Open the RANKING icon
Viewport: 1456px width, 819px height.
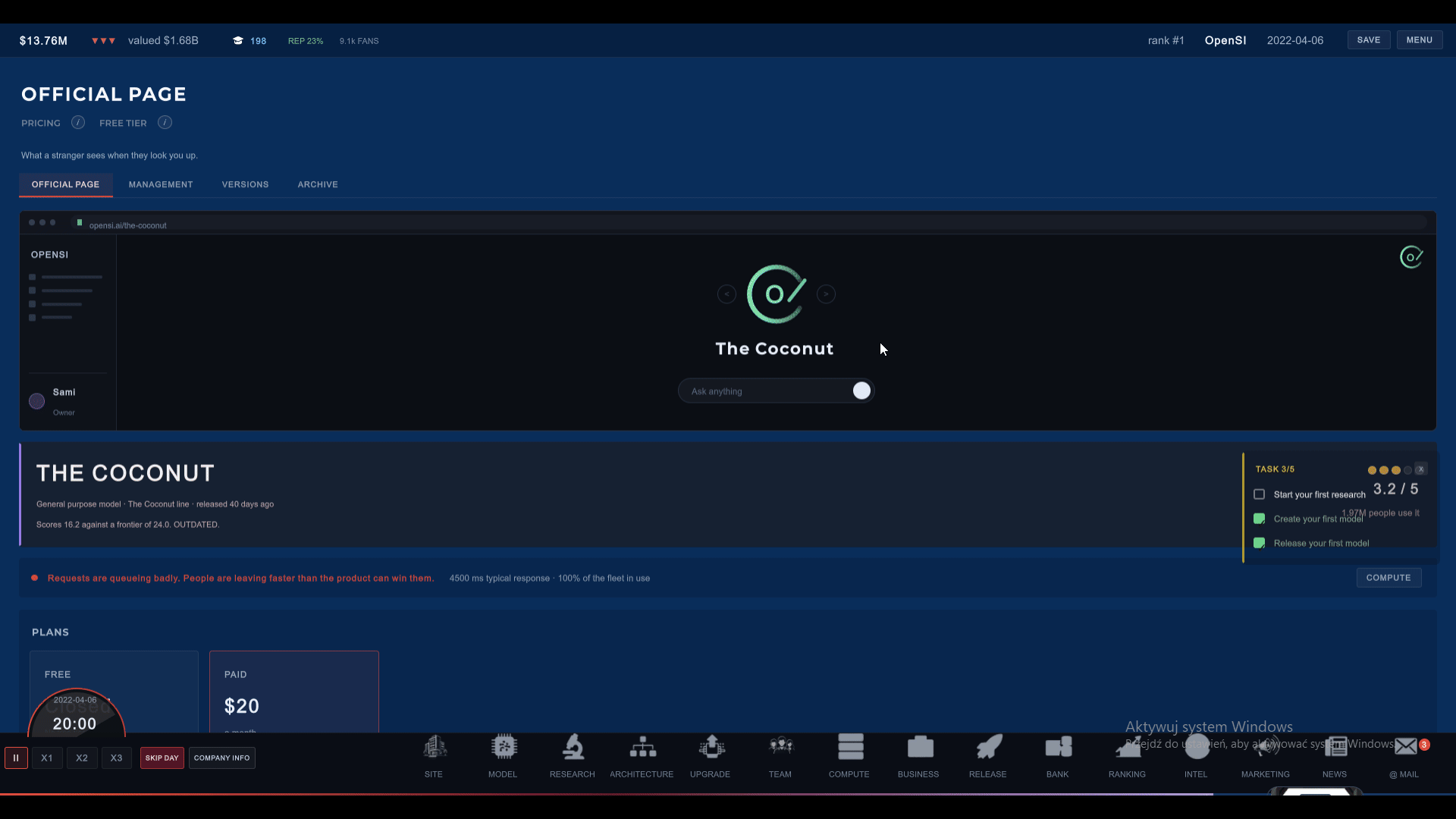[x=1128, y=748]
